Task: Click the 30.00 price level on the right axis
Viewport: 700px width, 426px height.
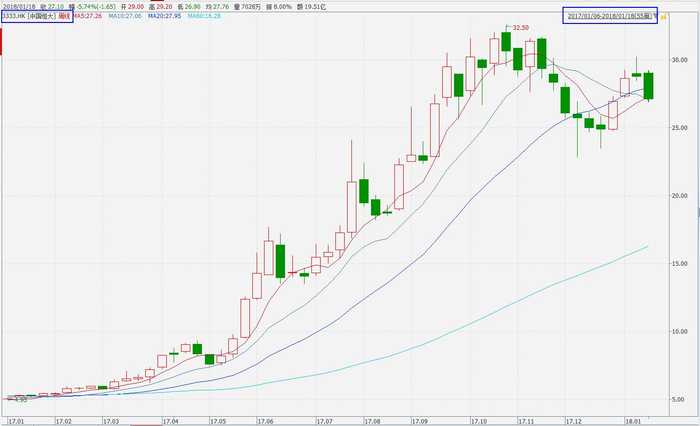Action: tap(680, 60)
